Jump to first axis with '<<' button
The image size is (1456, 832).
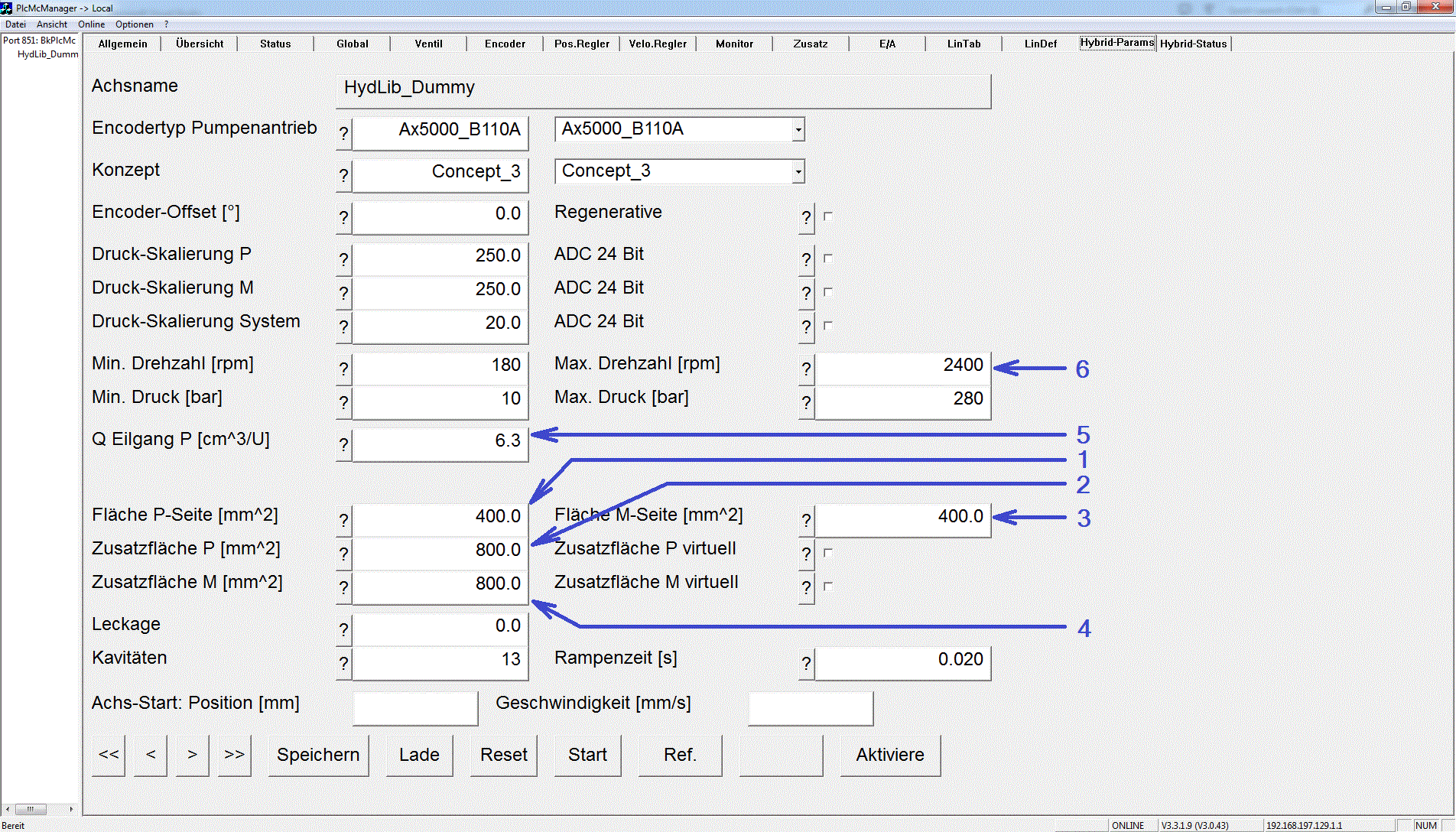point(109,756)
